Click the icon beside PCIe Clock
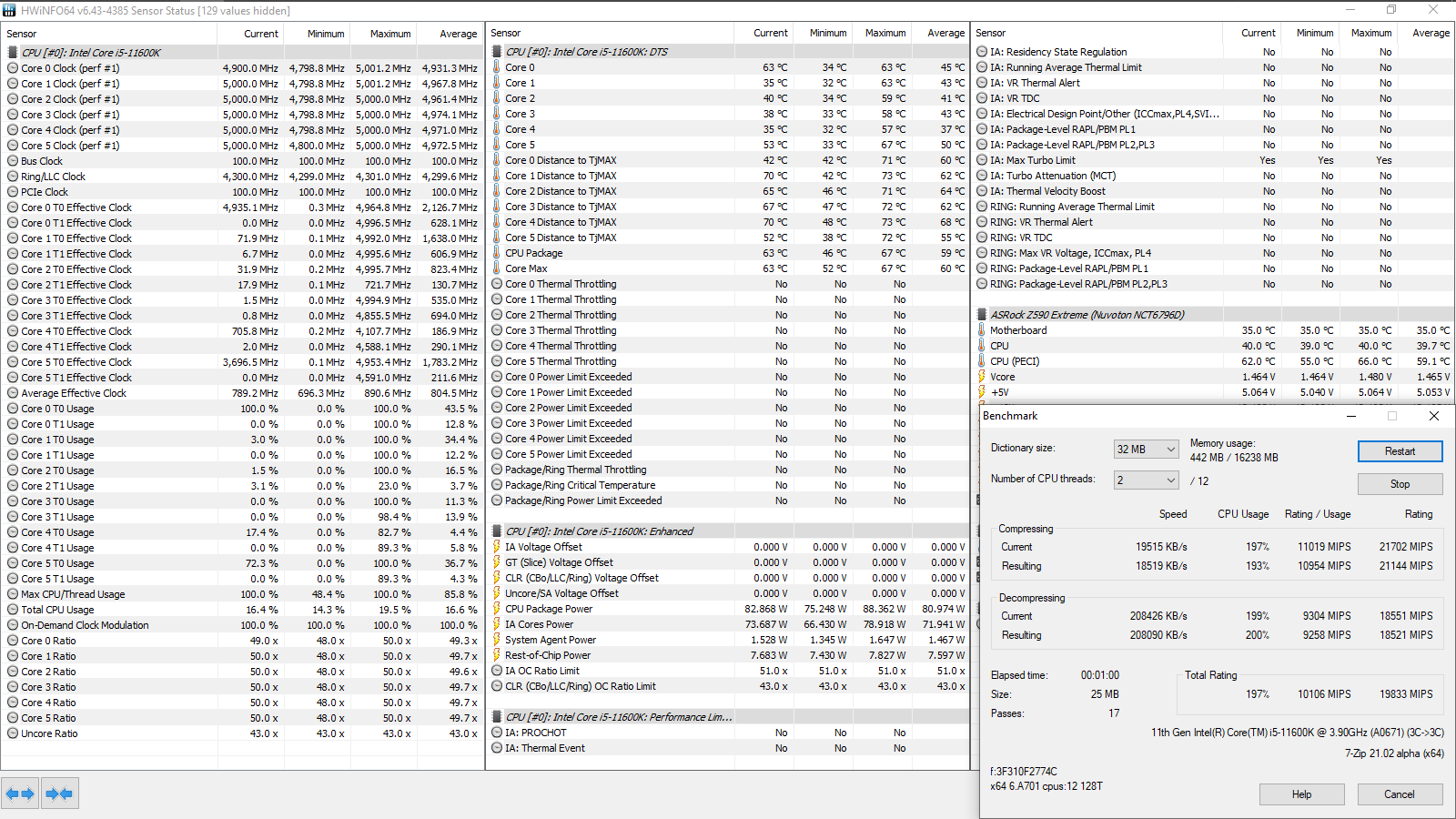 [x=13, y=192]
